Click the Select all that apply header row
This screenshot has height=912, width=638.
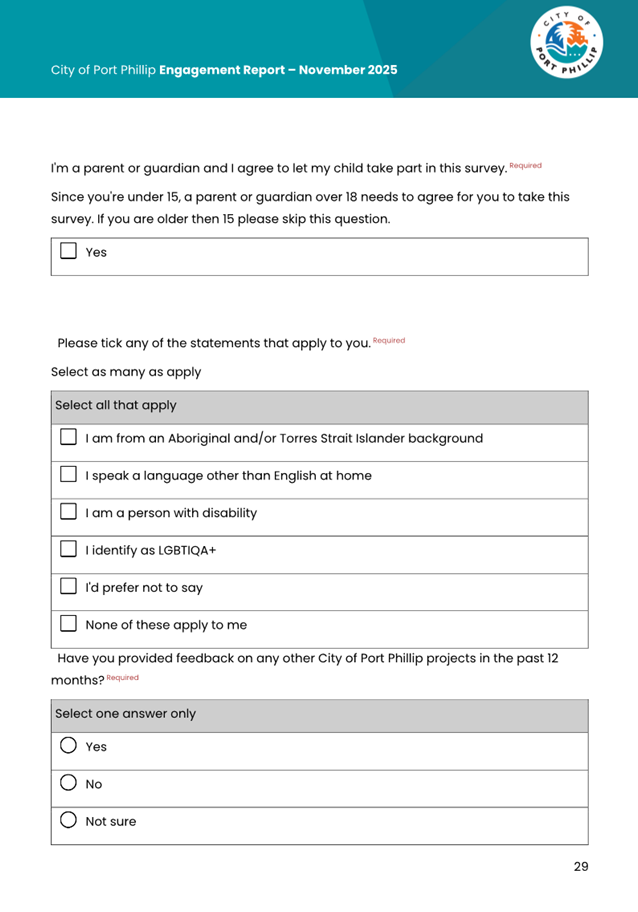[319, 406]
